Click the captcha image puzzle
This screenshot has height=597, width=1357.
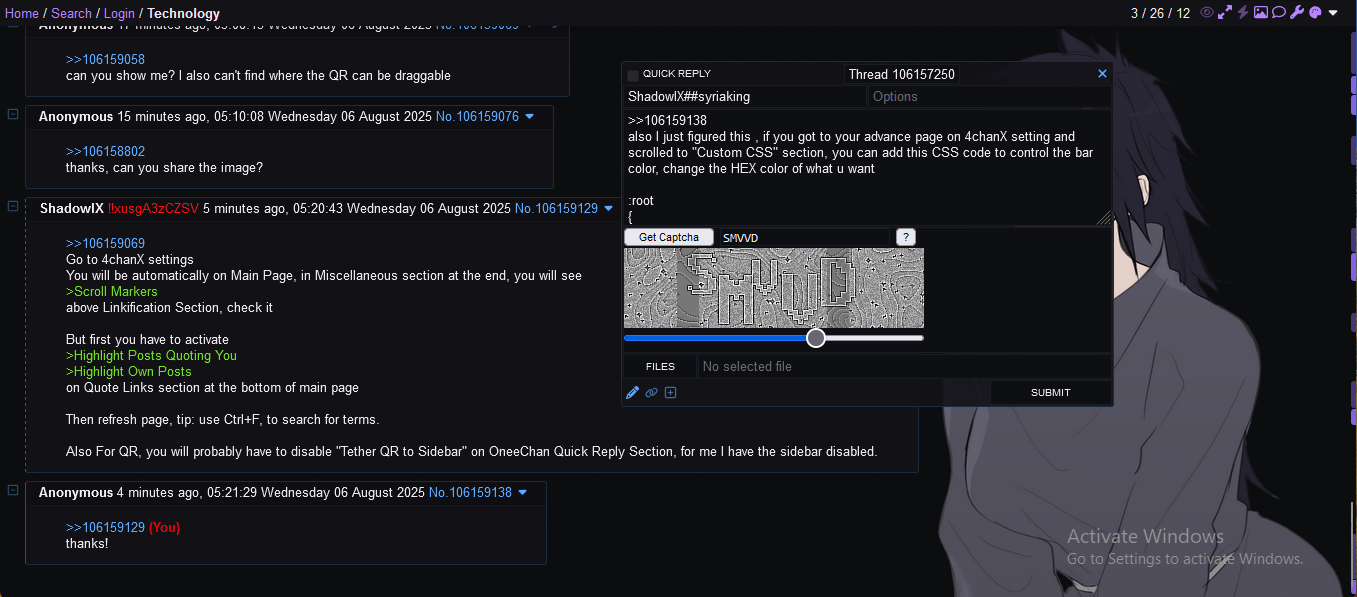[774, 288]
